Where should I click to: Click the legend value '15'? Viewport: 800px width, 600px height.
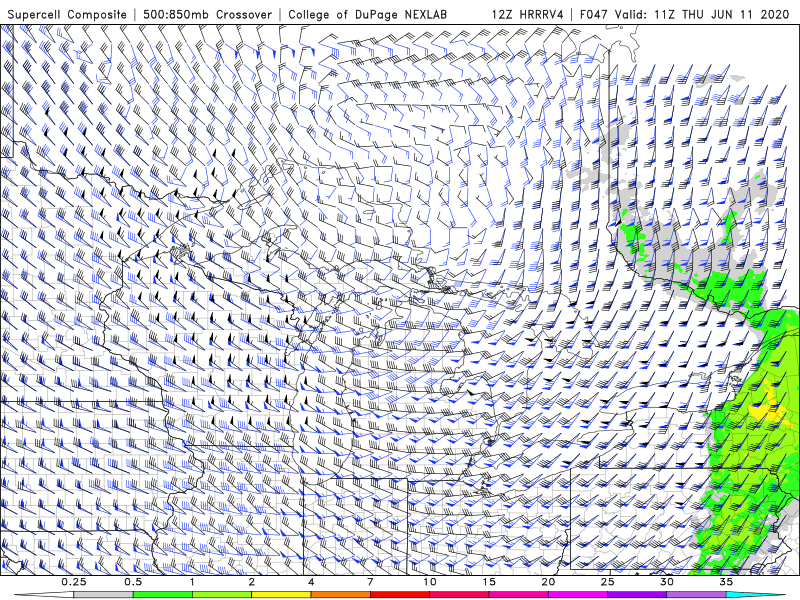point(489,582)
